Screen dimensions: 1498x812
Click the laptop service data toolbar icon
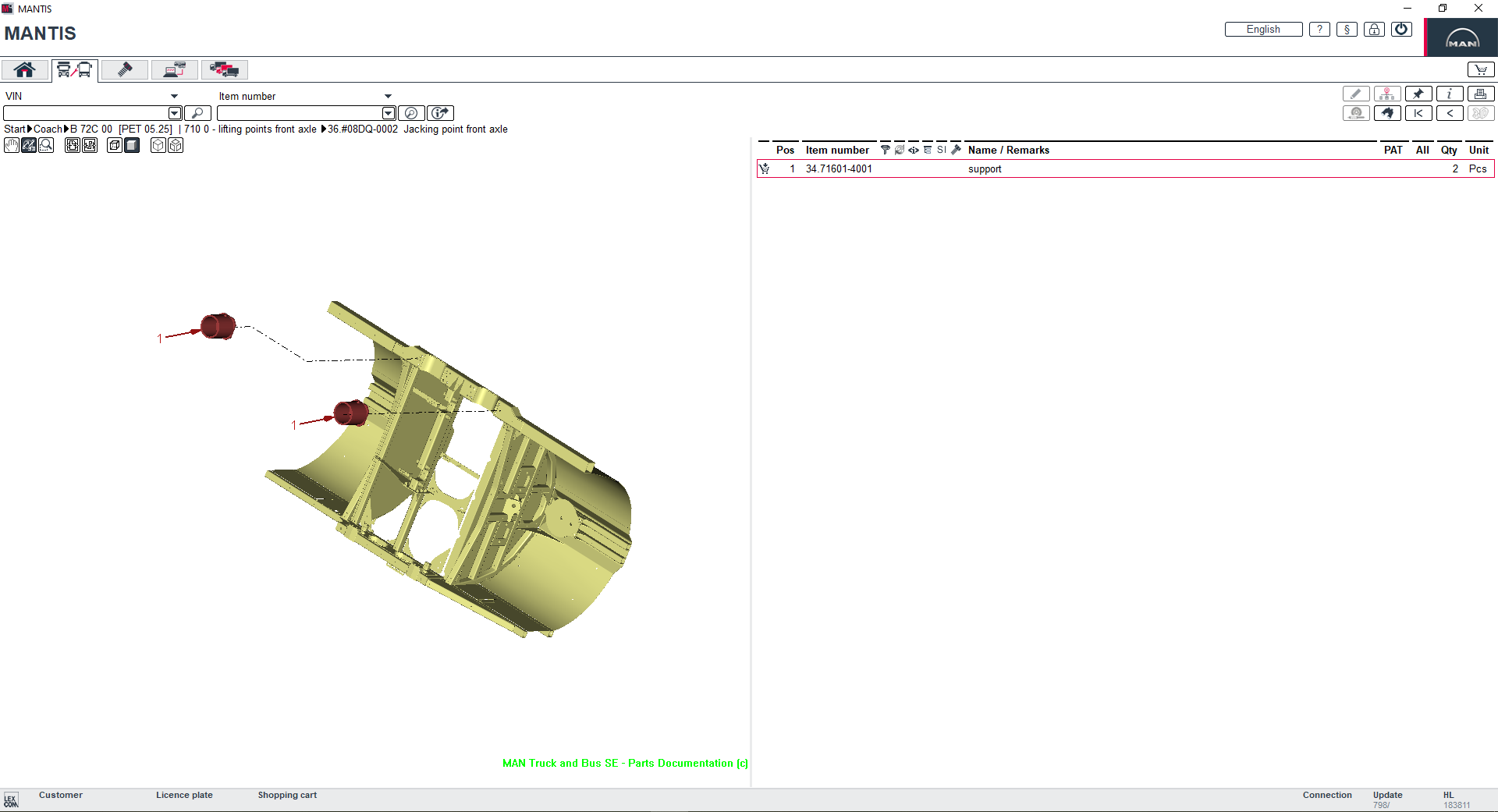click(x=174, y=69)
